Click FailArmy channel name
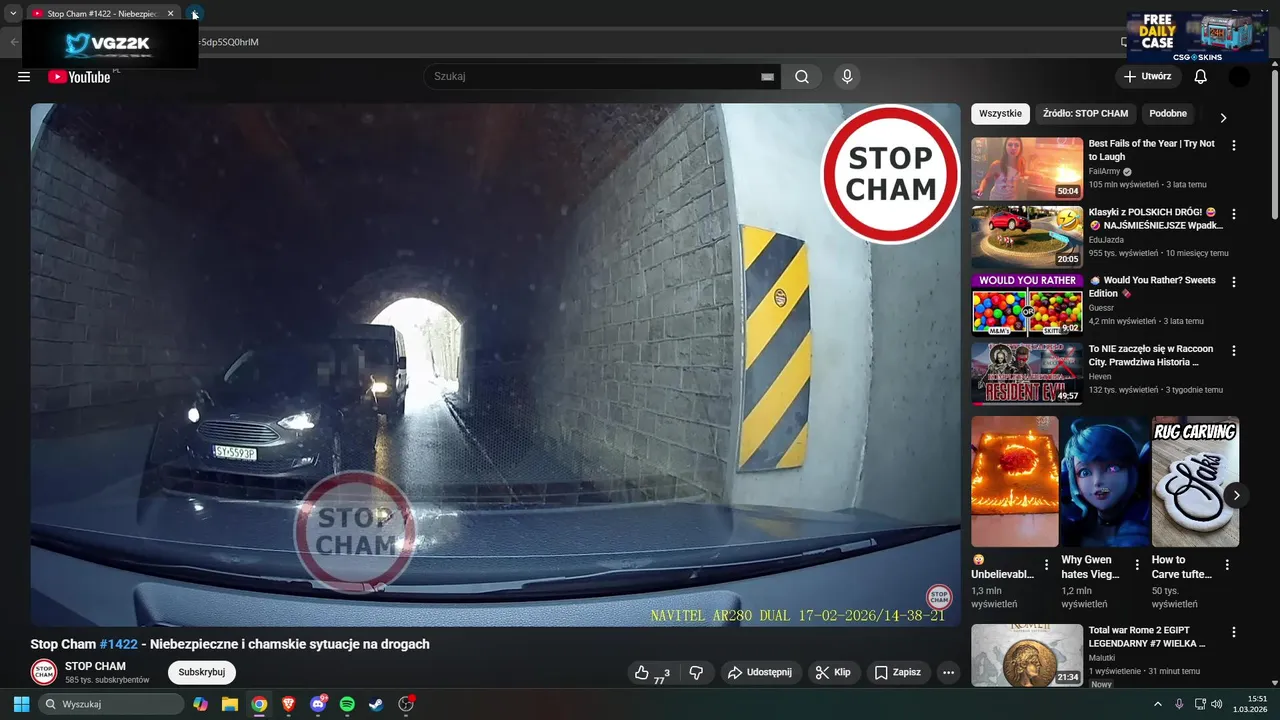 tap(1104, 171)
